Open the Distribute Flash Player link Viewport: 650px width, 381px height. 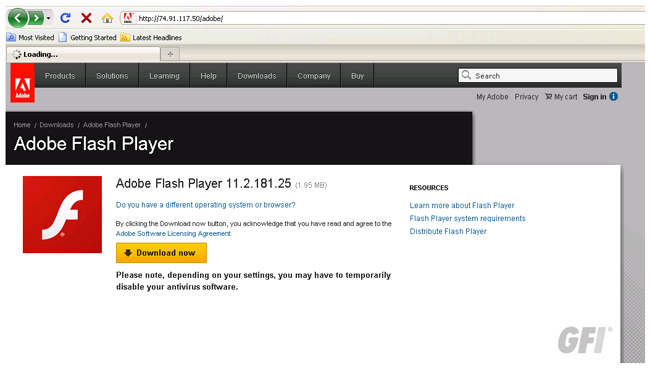pyautogui.click(x=448, y=231)
